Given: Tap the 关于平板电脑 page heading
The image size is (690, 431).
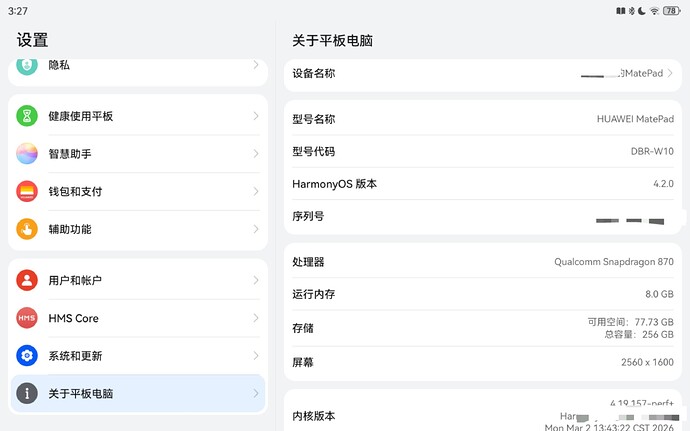Looking at the screenshot, I should (333, 41).
